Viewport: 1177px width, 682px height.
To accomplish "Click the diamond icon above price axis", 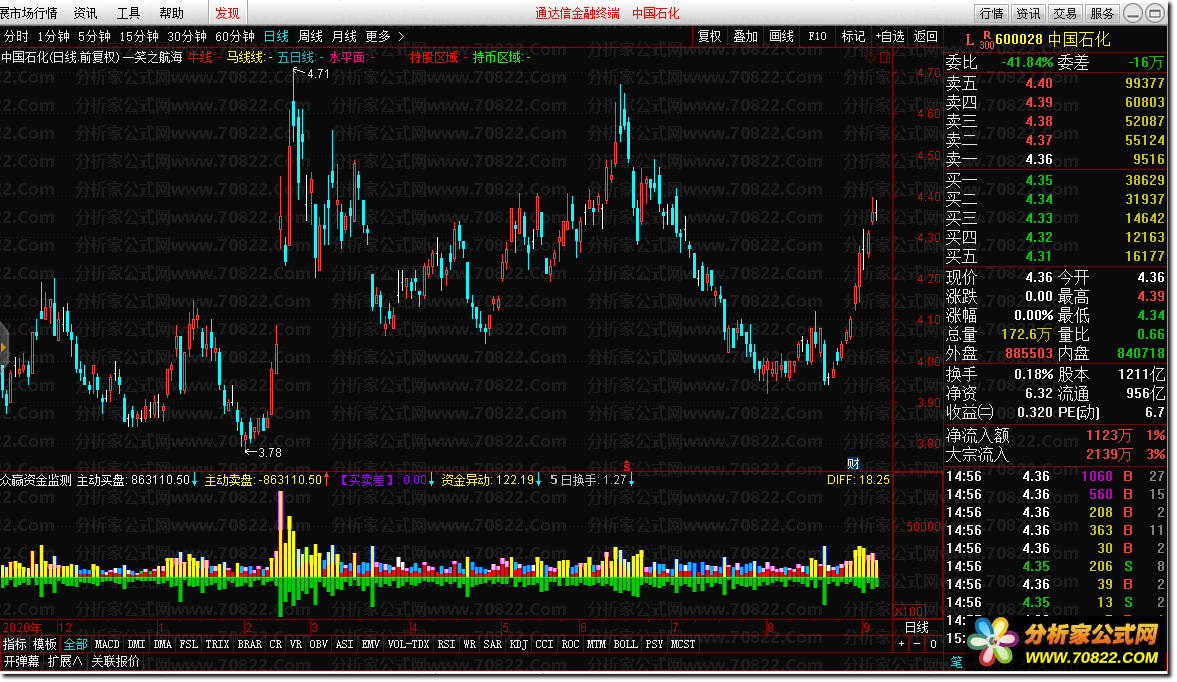I will click(x=871, y=57).
